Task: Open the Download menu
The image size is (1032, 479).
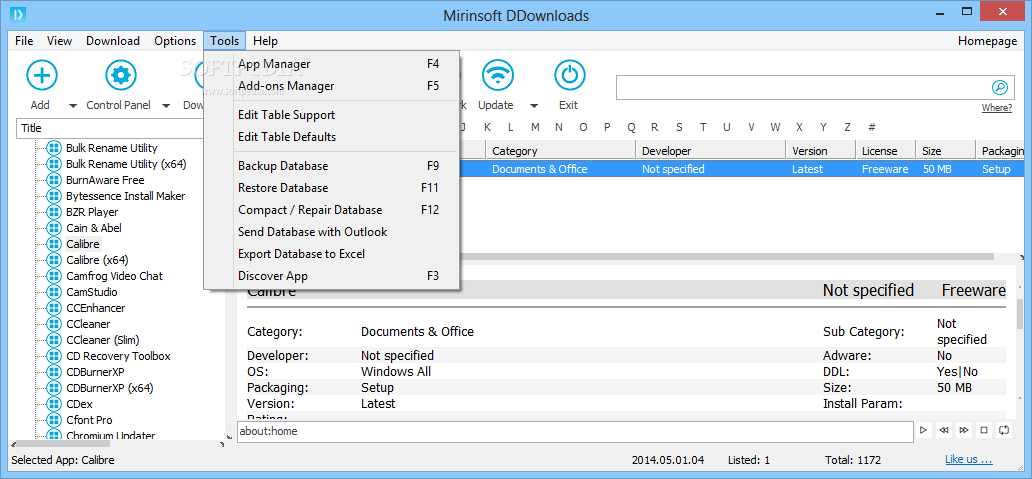Action: [x=113, y=41]
